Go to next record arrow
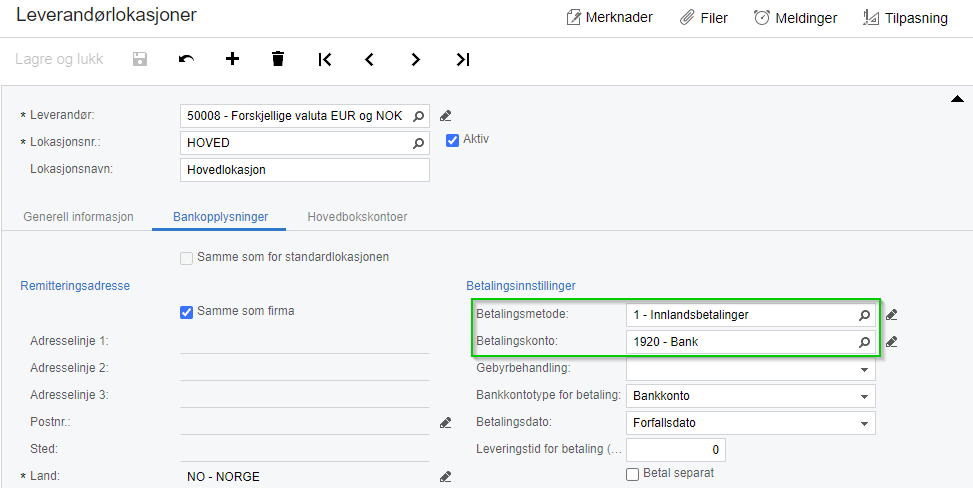 tap(416, 60)
